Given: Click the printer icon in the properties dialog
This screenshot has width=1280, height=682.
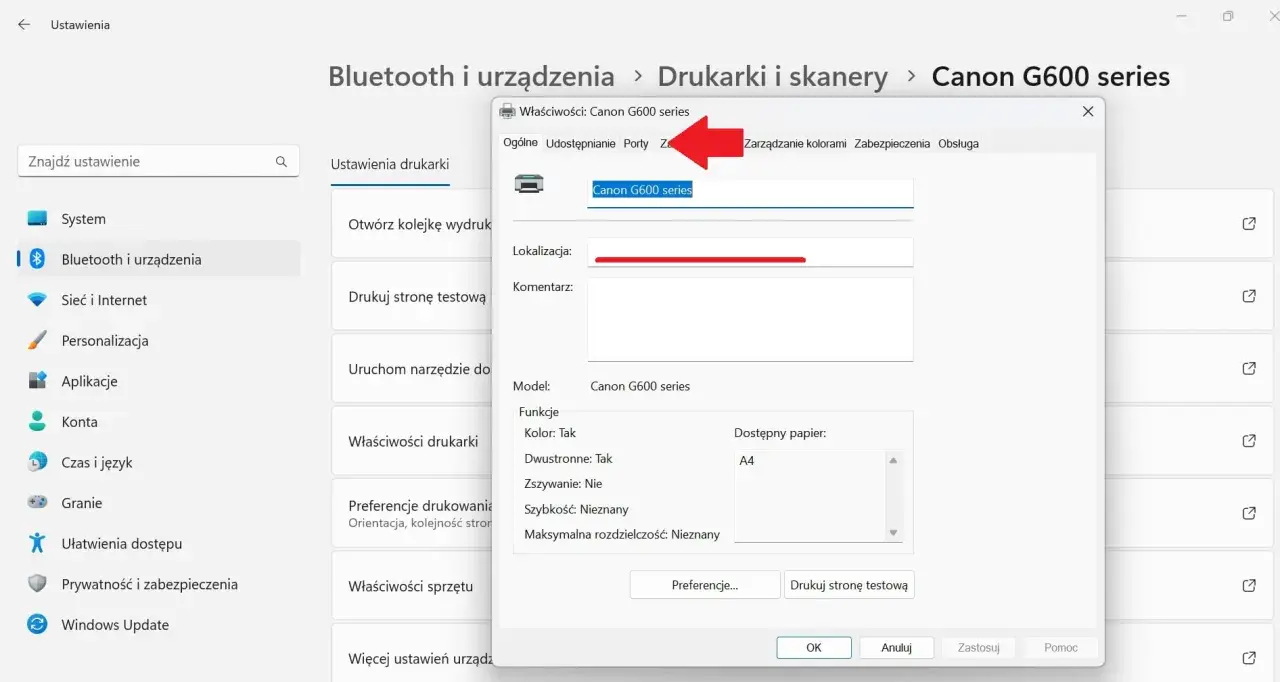Looking at the screenshot, I should (529, 184).
